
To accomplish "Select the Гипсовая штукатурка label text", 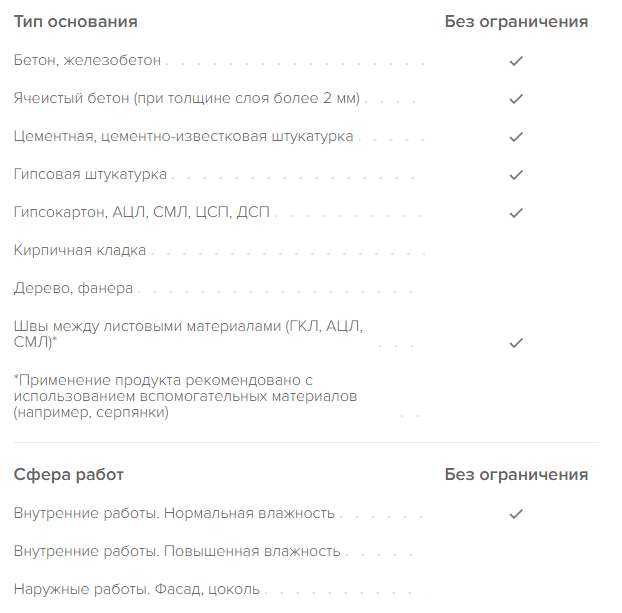I will tap(90, 174).
